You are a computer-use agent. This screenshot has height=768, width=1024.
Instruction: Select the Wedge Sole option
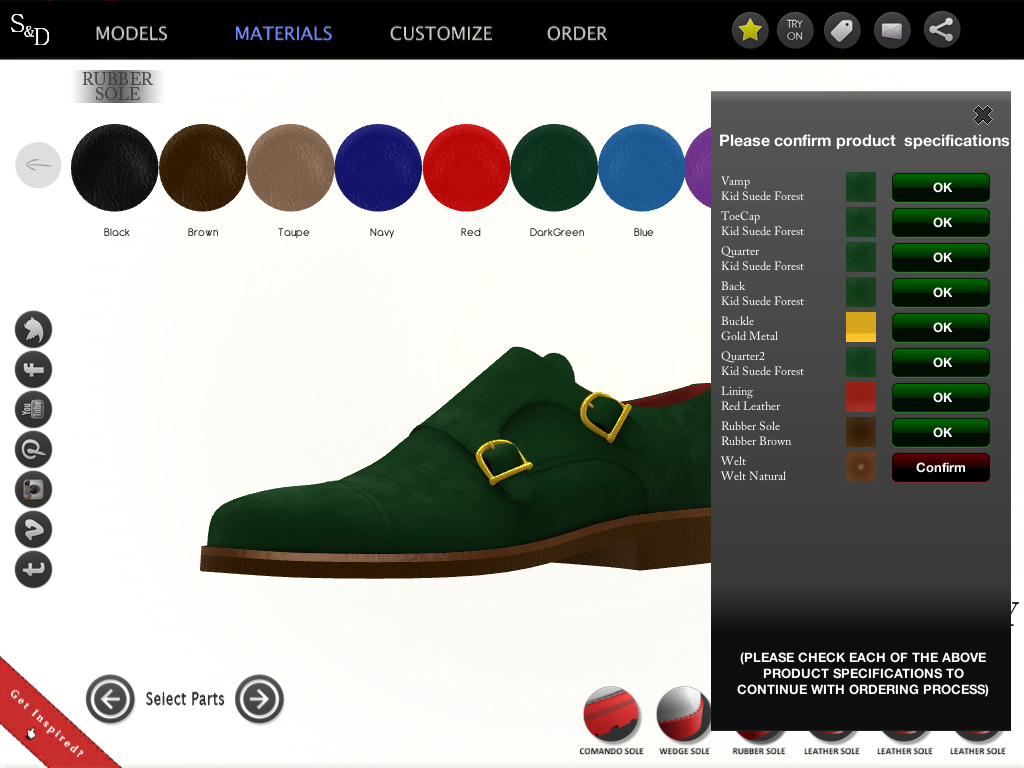coord(684,721)
